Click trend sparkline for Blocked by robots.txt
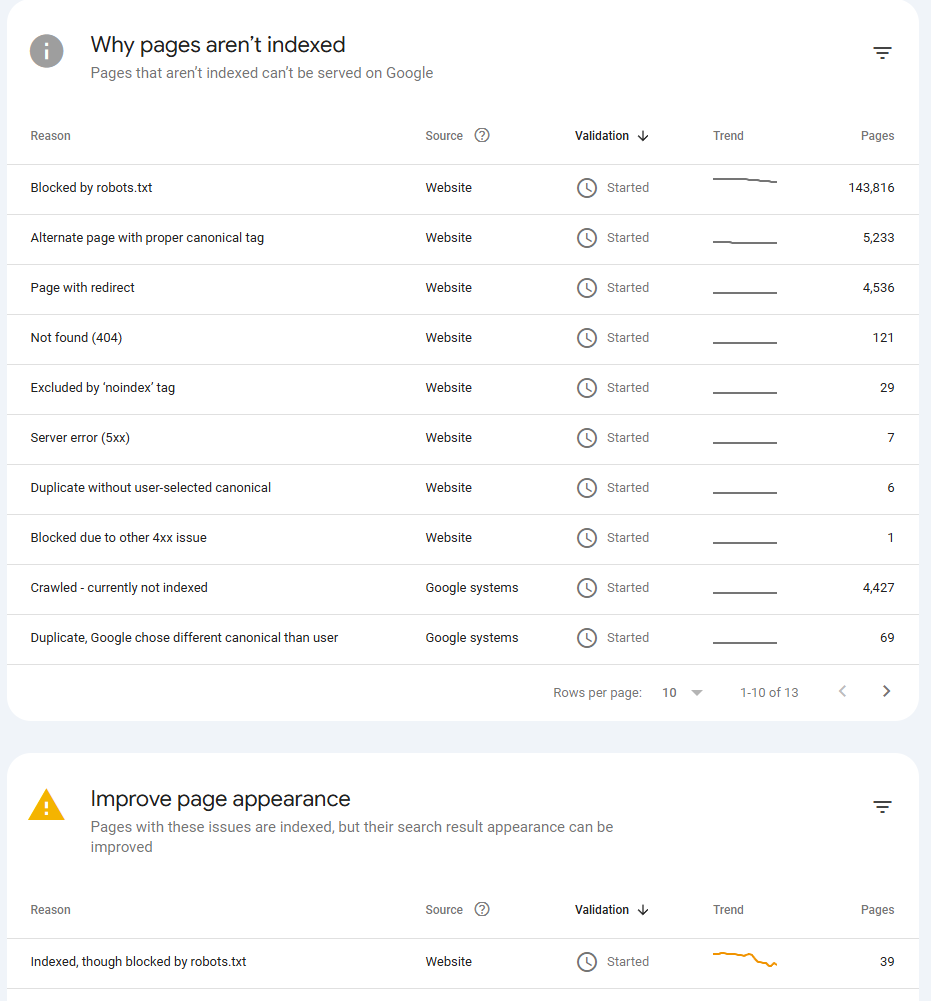The image size is (931, 1001). coord(745,181)
